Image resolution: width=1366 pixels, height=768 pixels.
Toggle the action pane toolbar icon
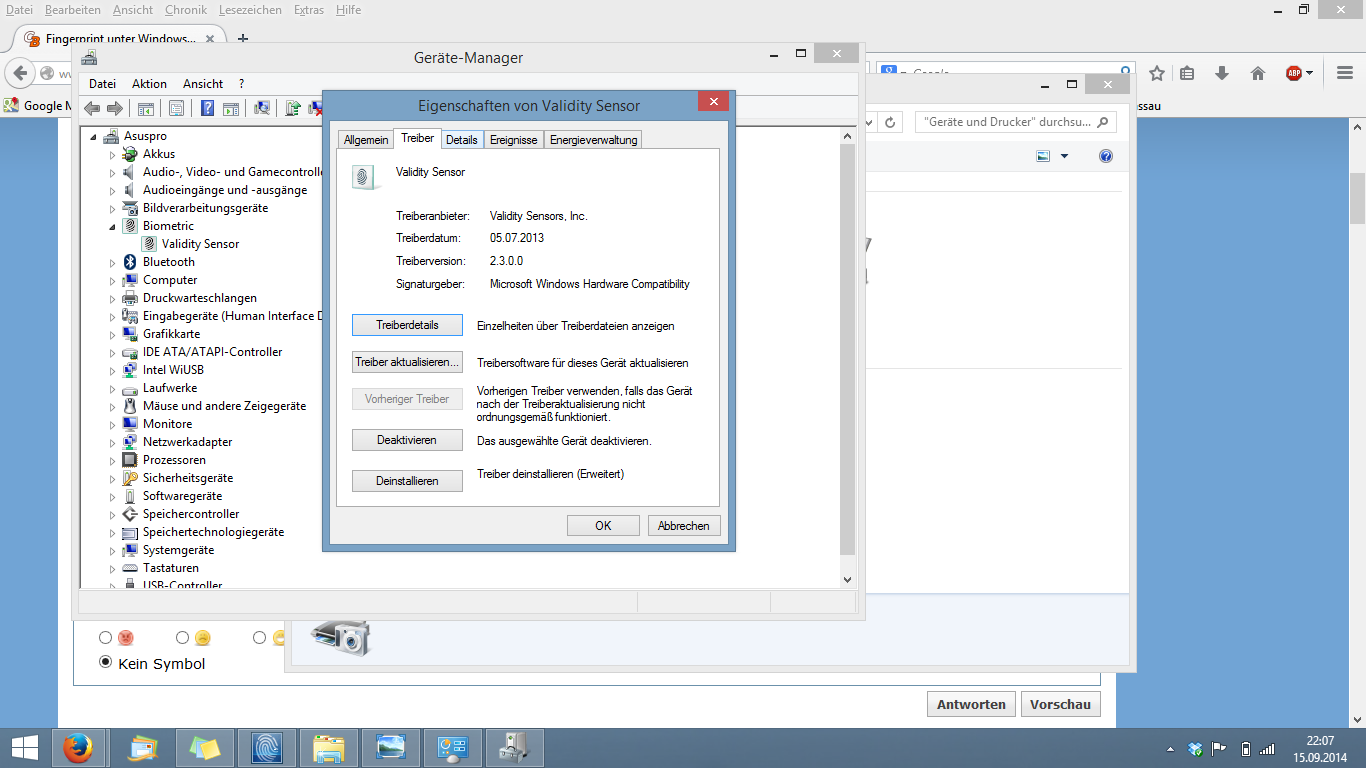click(230, 108)
